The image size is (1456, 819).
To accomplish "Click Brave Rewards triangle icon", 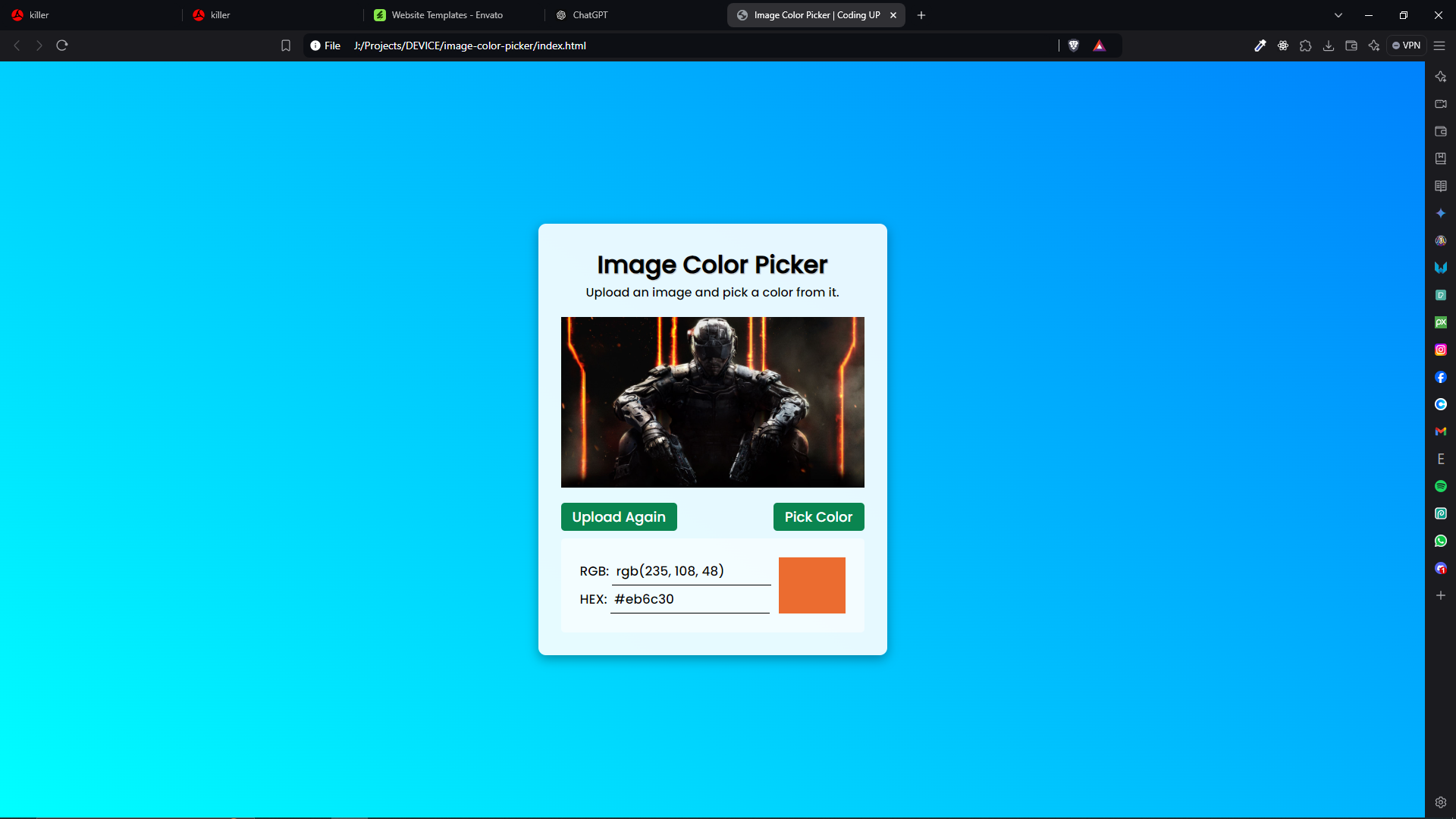I will (x=1100, y=45).
